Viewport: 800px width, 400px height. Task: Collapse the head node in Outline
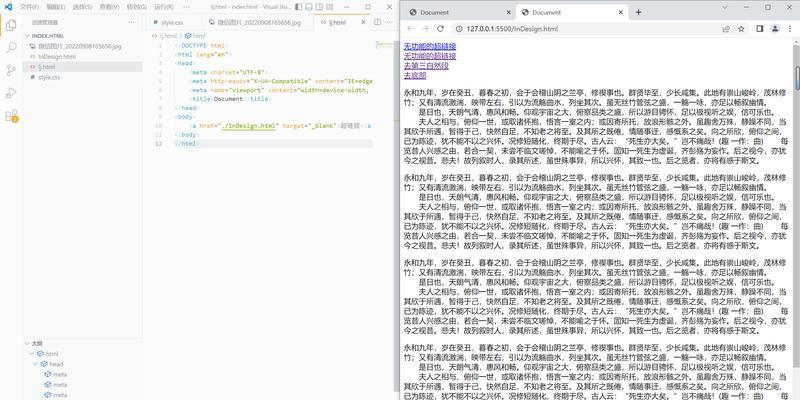click(x=35, y=364)
